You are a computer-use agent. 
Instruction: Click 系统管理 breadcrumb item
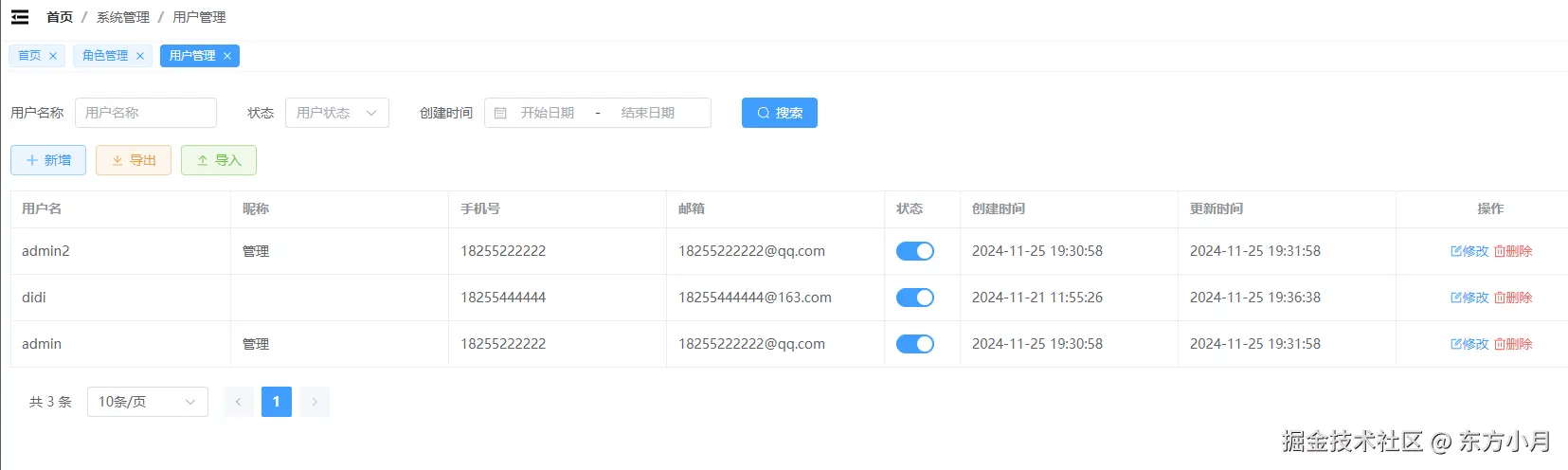(123, 17)
